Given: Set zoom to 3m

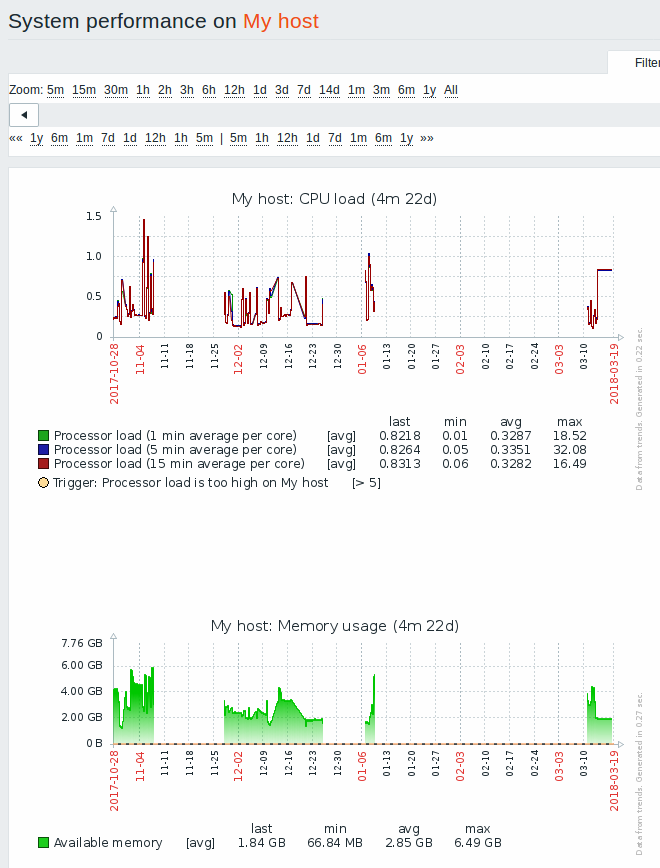Looking at the screenshot, I should point(381,90).
